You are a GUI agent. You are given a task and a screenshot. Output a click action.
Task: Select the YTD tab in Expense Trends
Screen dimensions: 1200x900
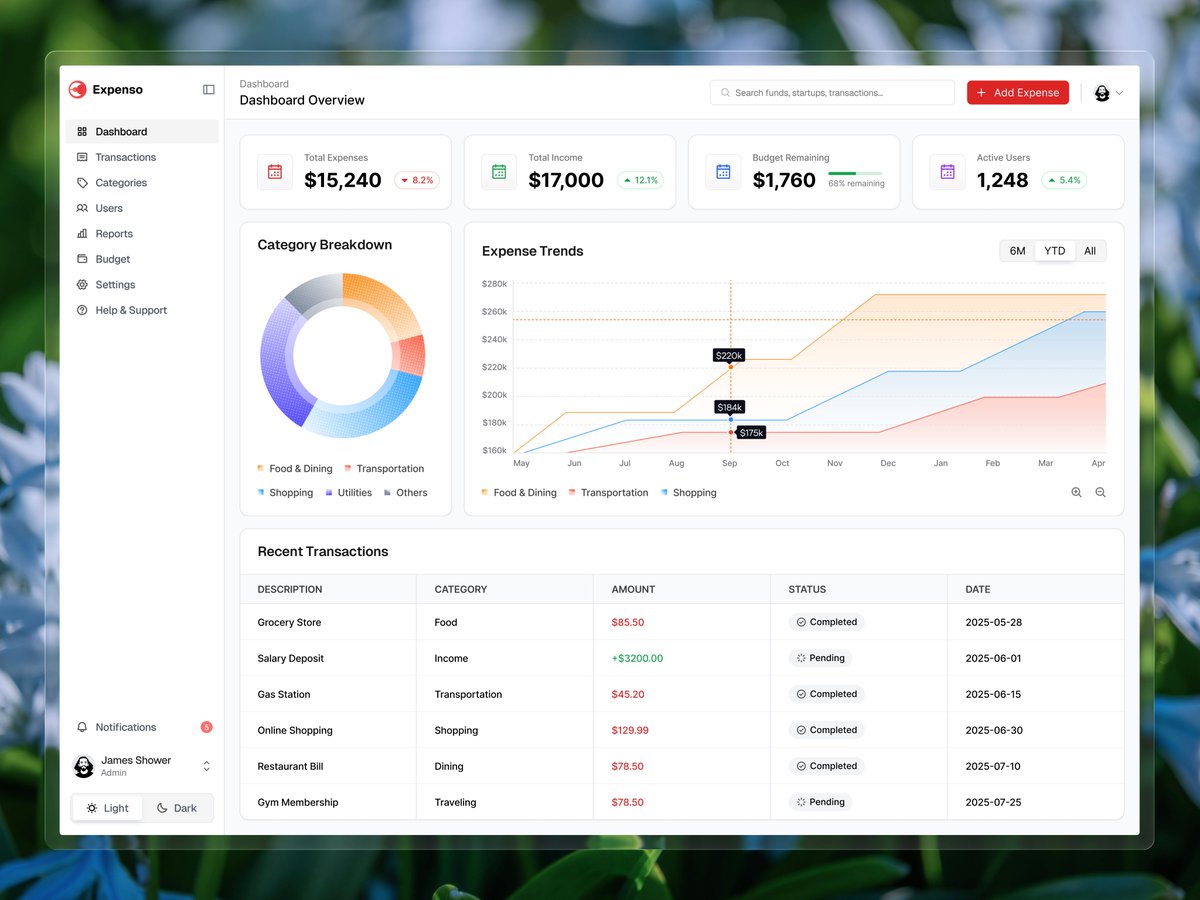pos(1054,251)
